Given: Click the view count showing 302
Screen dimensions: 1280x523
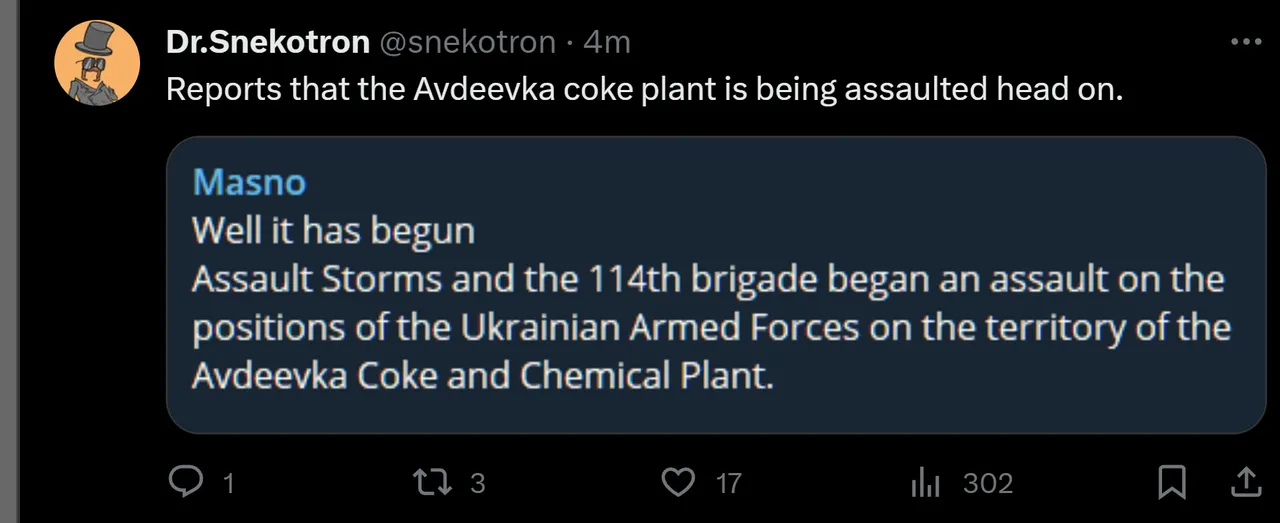Looking at the screenshot, I should pos(988,484).
